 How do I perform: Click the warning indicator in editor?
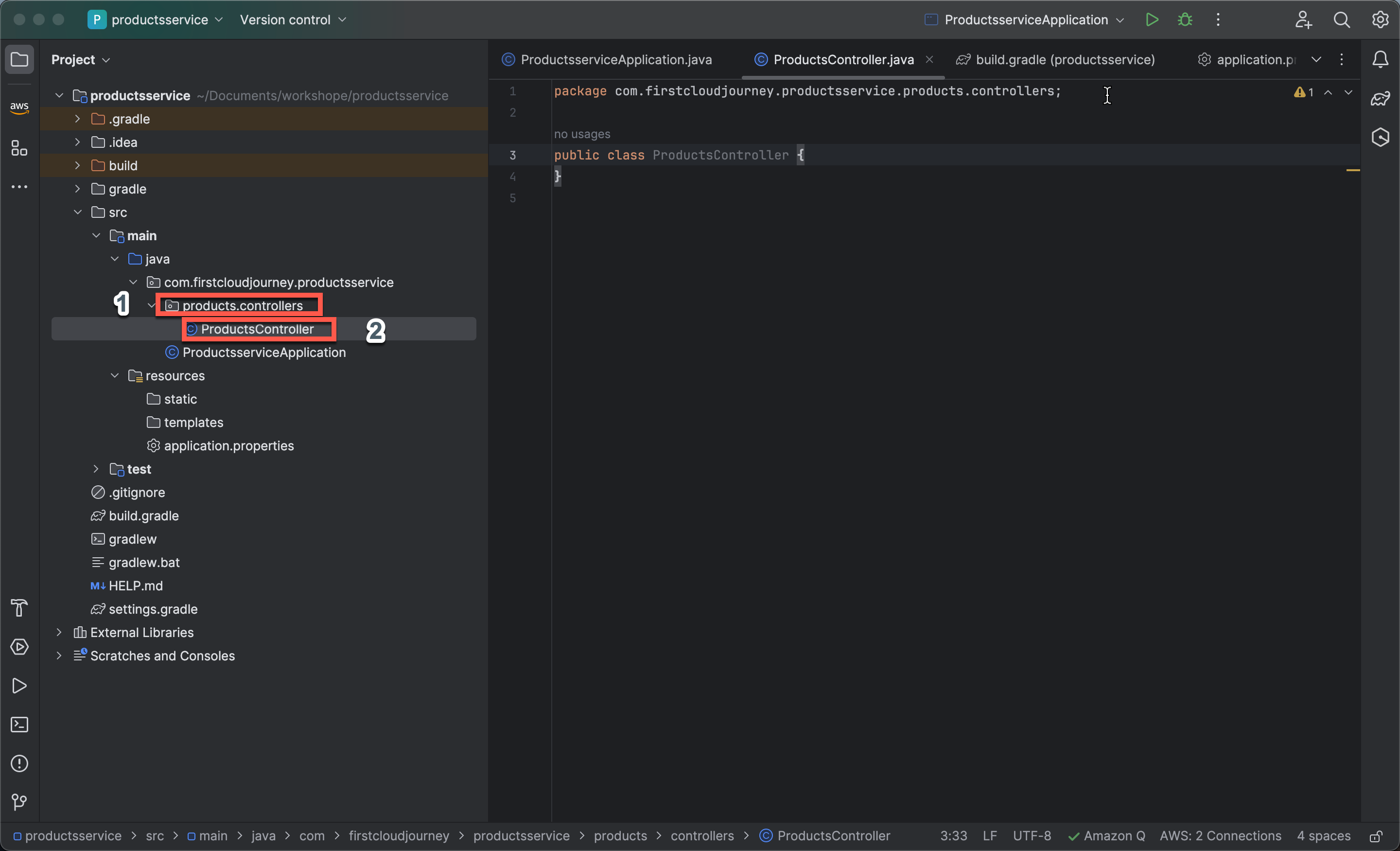tap(1303, 92)
